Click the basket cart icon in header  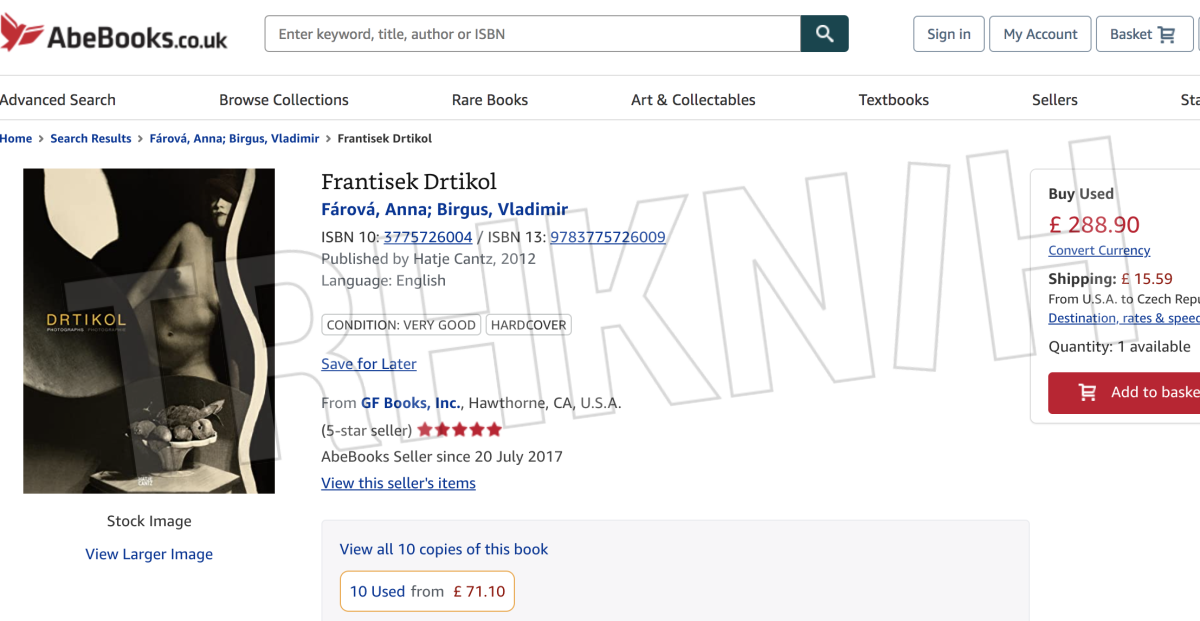click(x=1167, y=34)
